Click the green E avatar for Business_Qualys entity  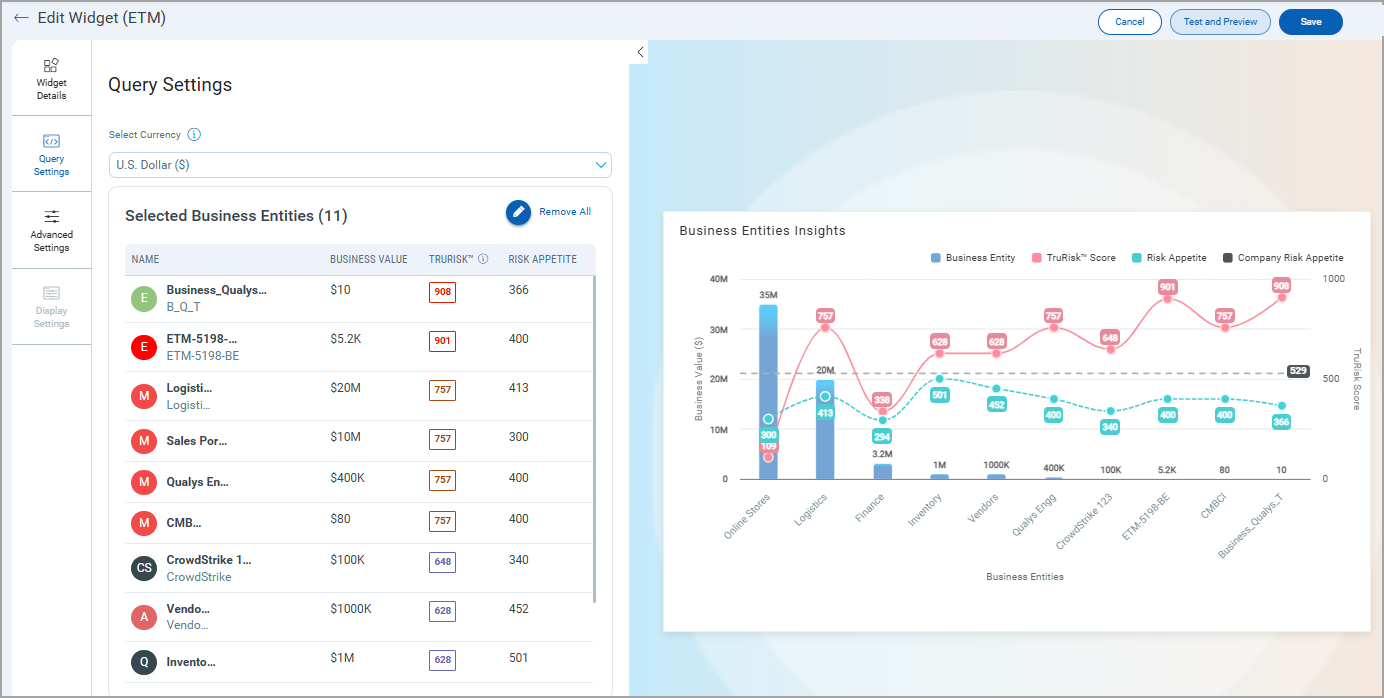pos(144,298)
